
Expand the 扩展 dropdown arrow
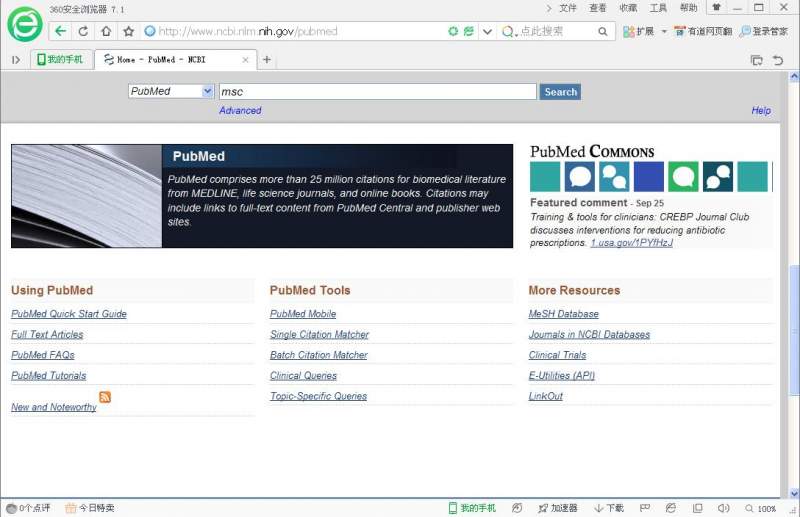[x=664, y=32]
